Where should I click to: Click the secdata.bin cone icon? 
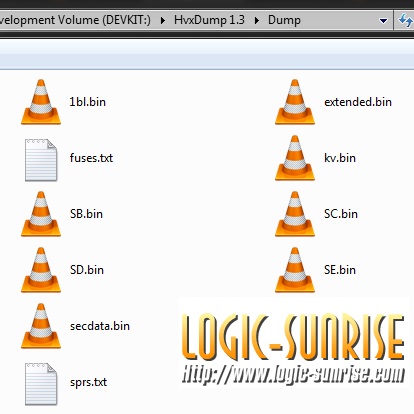pyautogui.click(x=41, y=326)
